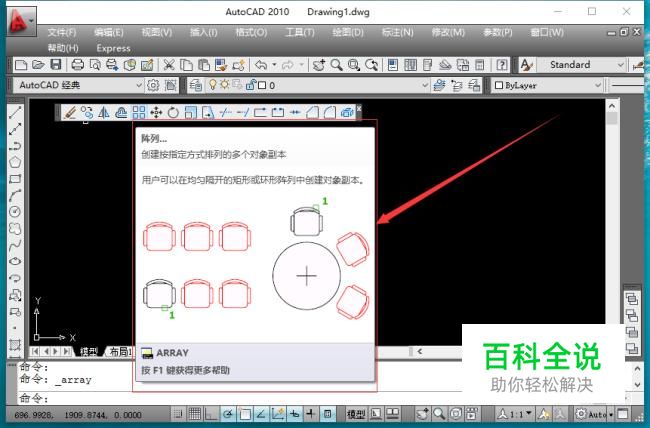Click the 模型 model space status button
This screenshot has width=650, height=428.
point(356,414)
